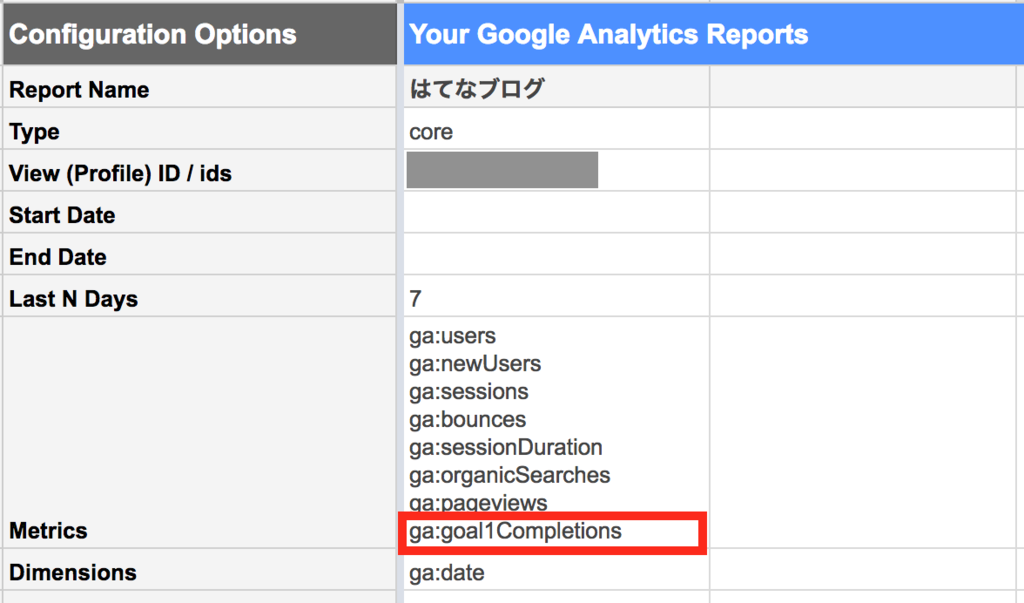The height and width of the screenshot is (603, 1024).
Task: Select the empty End Date value cell
Action: [555, 257]
